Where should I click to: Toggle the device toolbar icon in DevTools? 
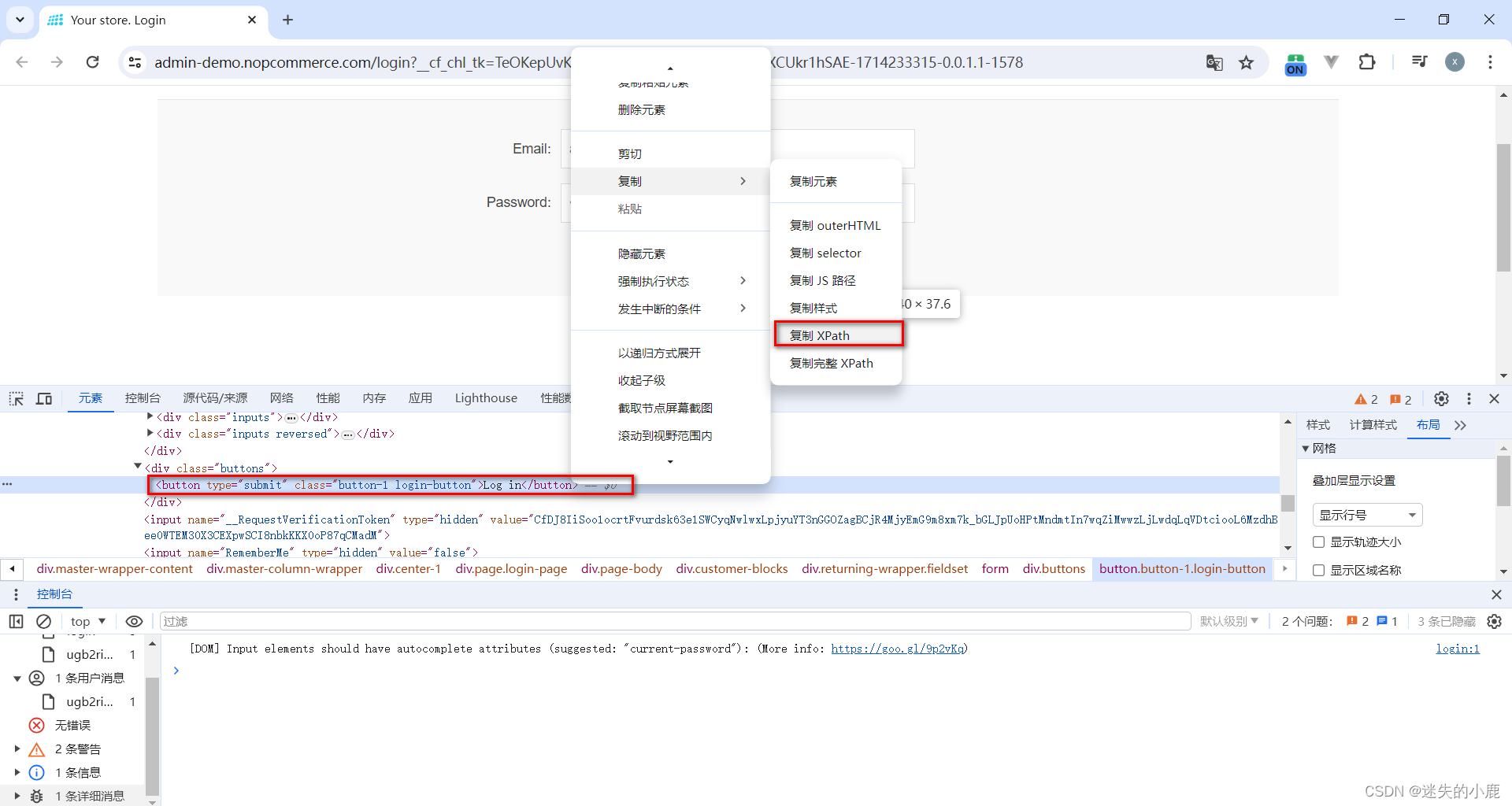point(44,398)
